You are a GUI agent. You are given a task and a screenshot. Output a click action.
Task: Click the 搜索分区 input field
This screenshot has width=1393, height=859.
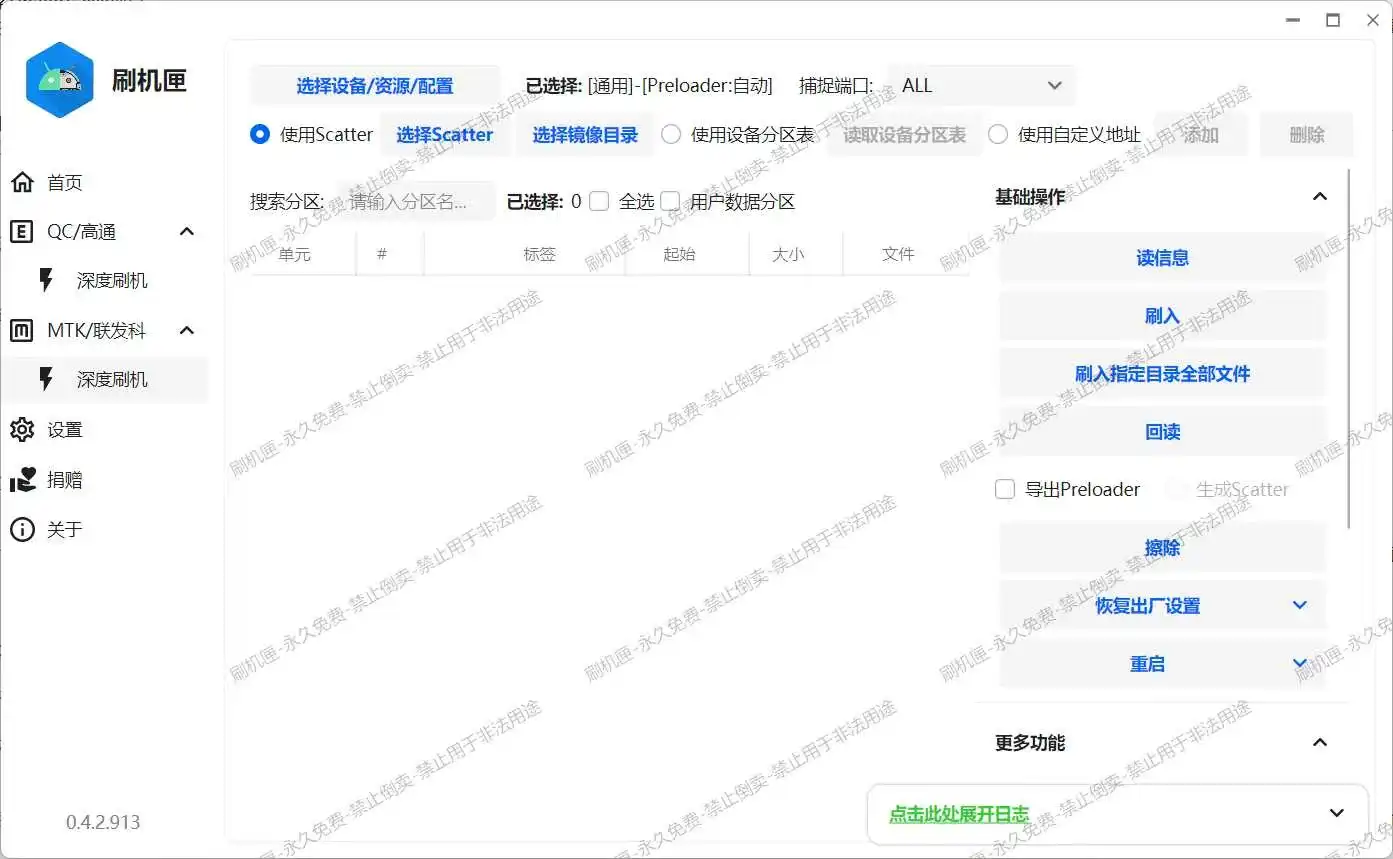(x=416, y=202)
